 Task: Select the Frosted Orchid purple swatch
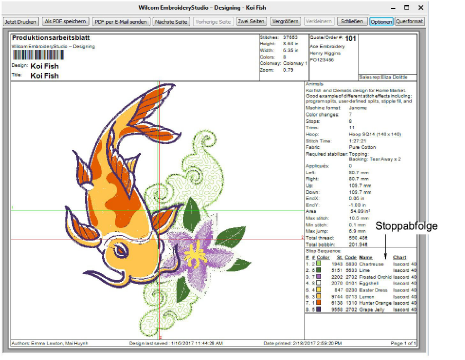pos(319,277)
